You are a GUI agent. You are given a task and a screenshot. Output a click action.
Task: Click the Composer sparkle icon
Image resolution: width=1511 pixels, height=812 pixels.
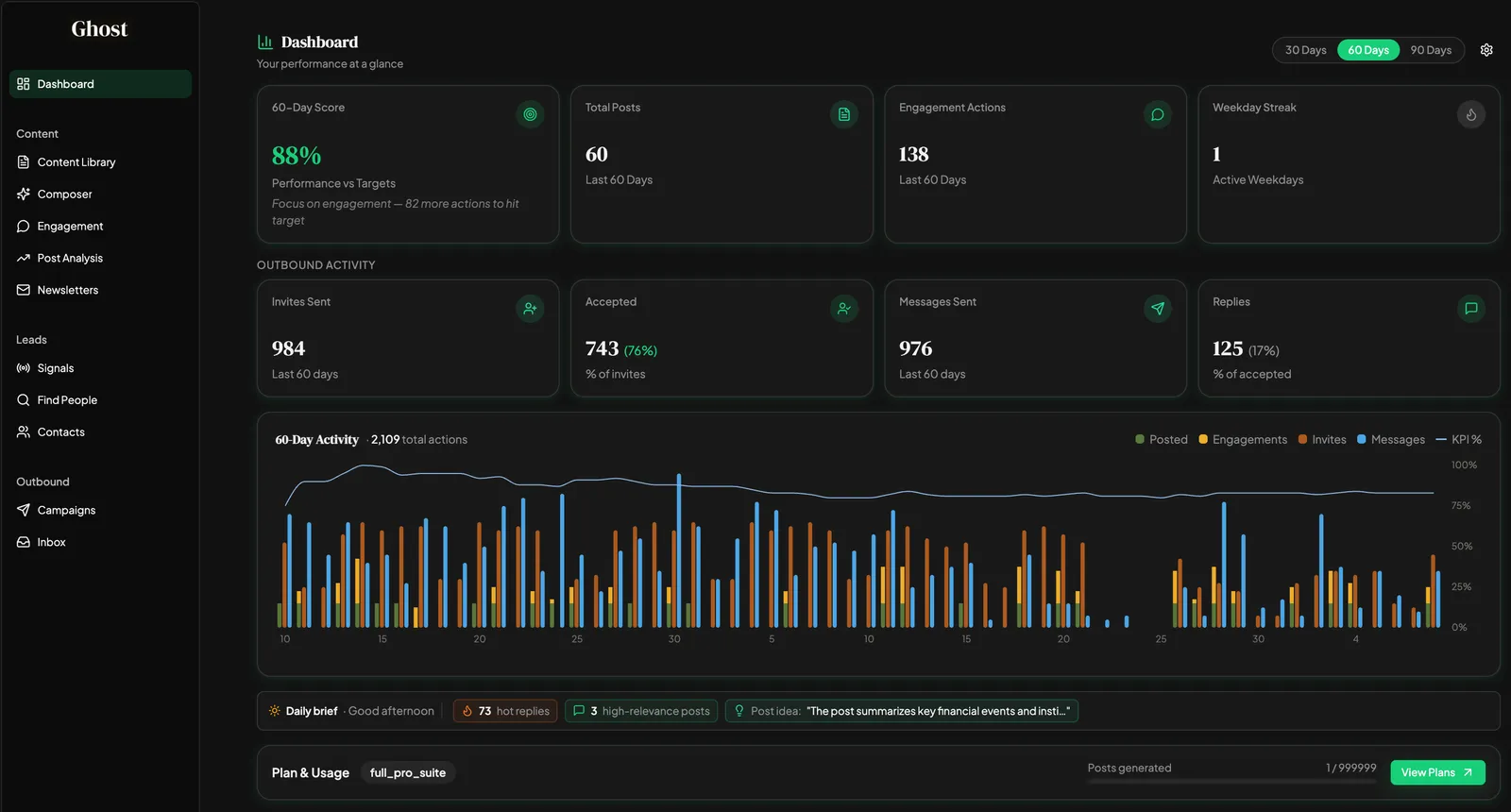24,195
